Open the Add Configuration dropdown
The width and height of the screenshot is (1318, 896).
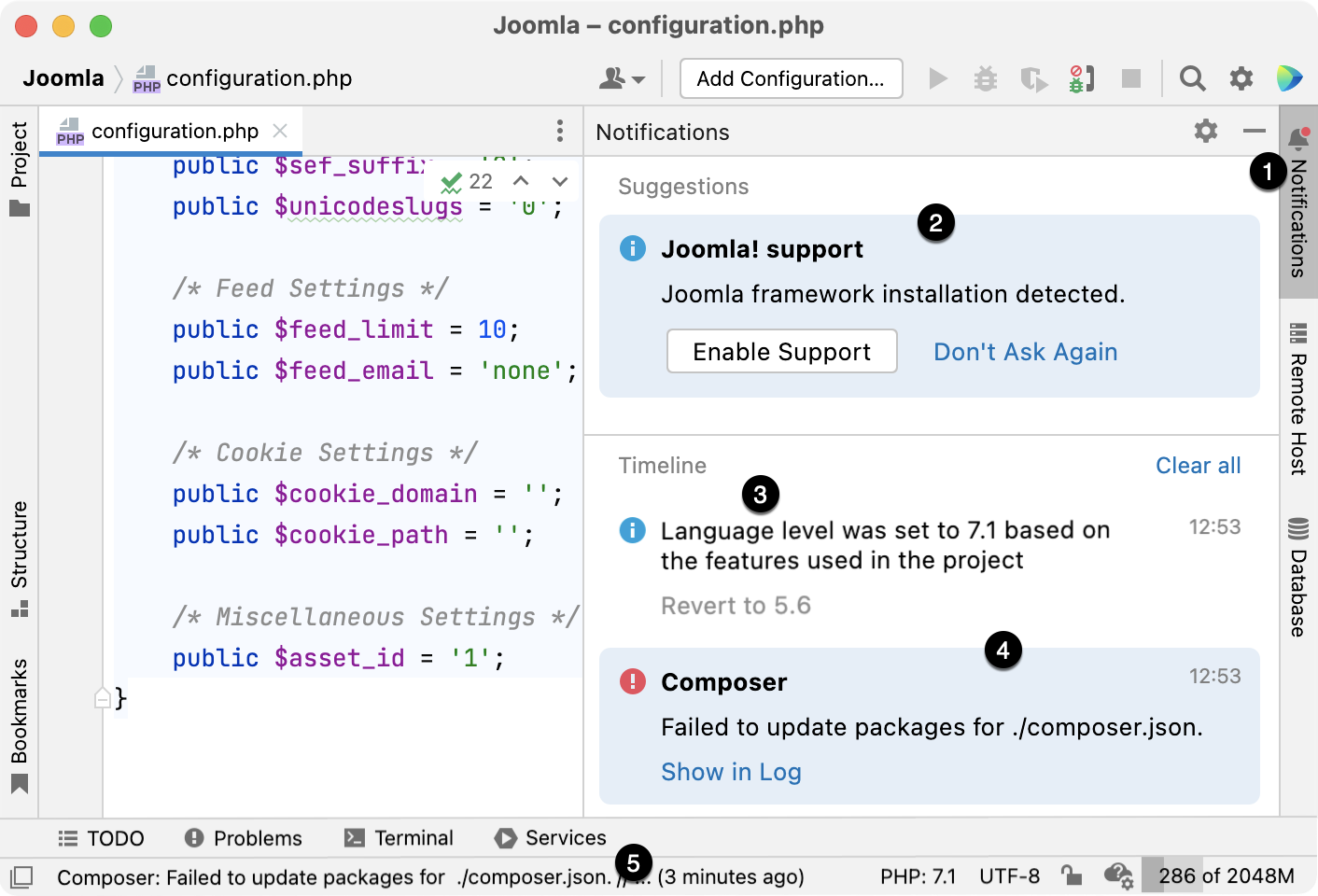coord(791,78)
